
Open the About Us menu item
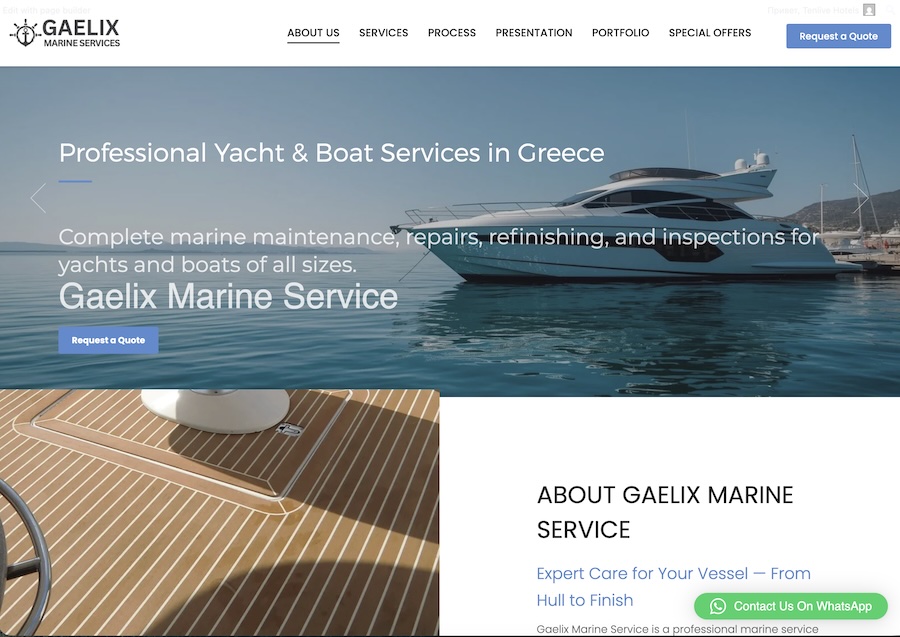pyautogui.click(x=313, y=33)
